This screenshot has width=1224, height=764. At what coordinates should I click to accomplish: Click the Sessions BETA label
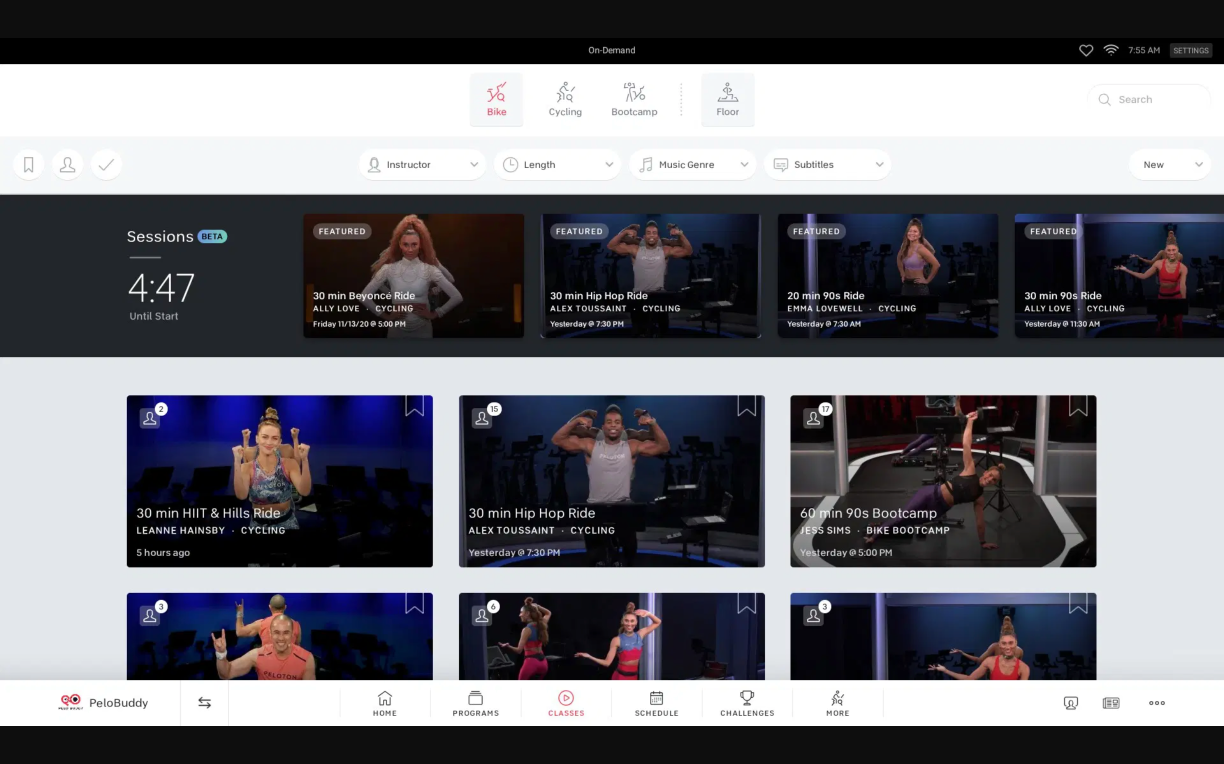[177, 237]
